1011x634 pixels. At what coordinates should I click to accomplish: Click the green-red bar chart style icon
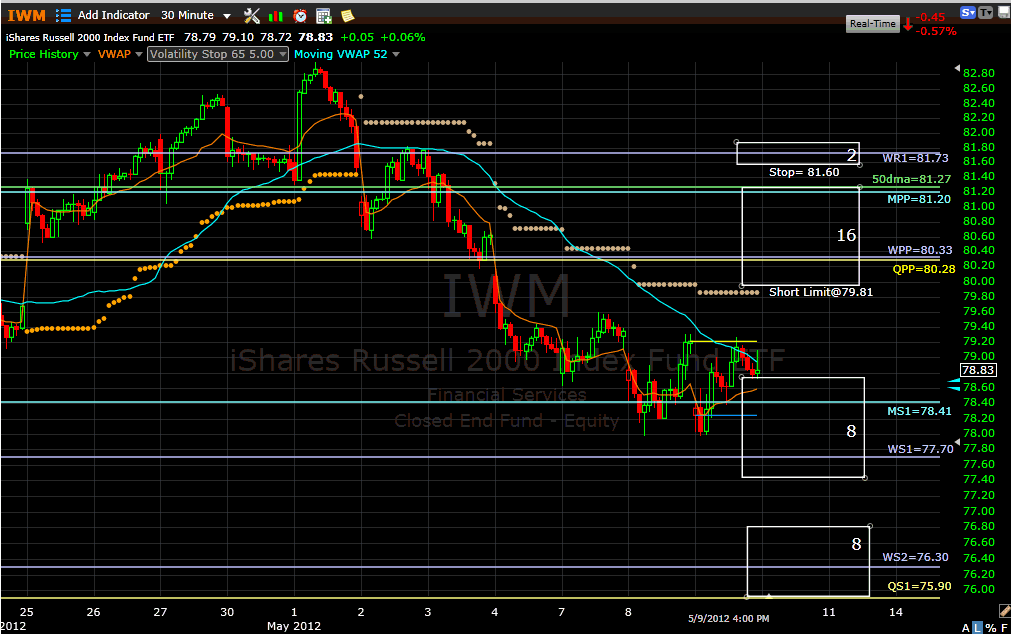point(276,16)
